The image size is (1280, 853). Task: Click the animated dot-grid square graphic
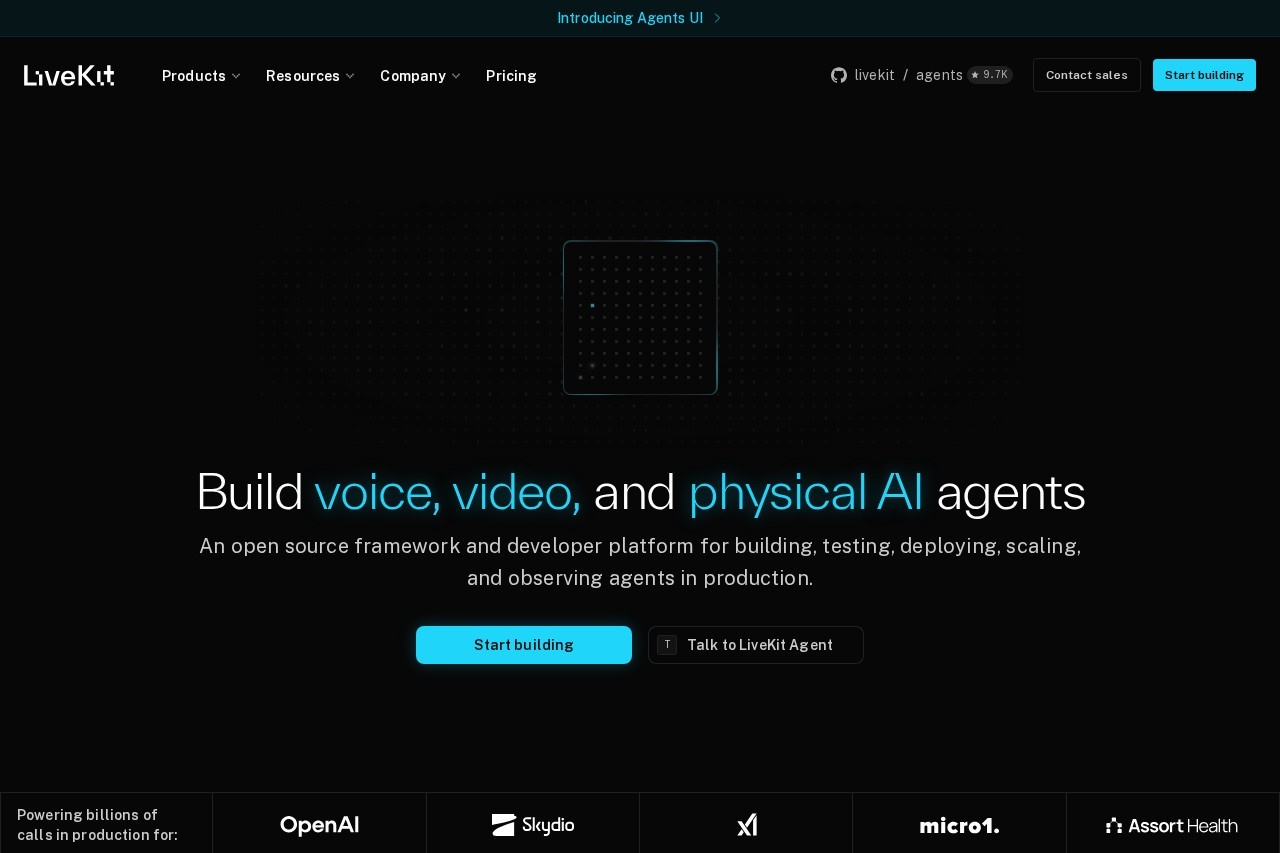click(640, 318)
